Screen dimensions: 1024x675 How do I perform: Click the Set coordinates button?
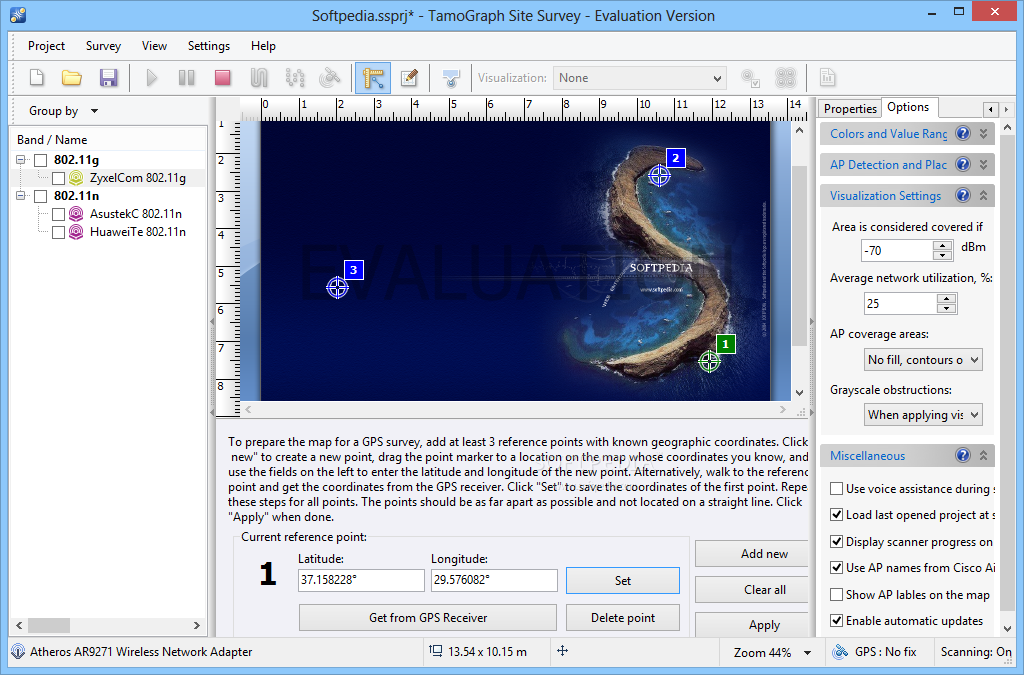622,580
